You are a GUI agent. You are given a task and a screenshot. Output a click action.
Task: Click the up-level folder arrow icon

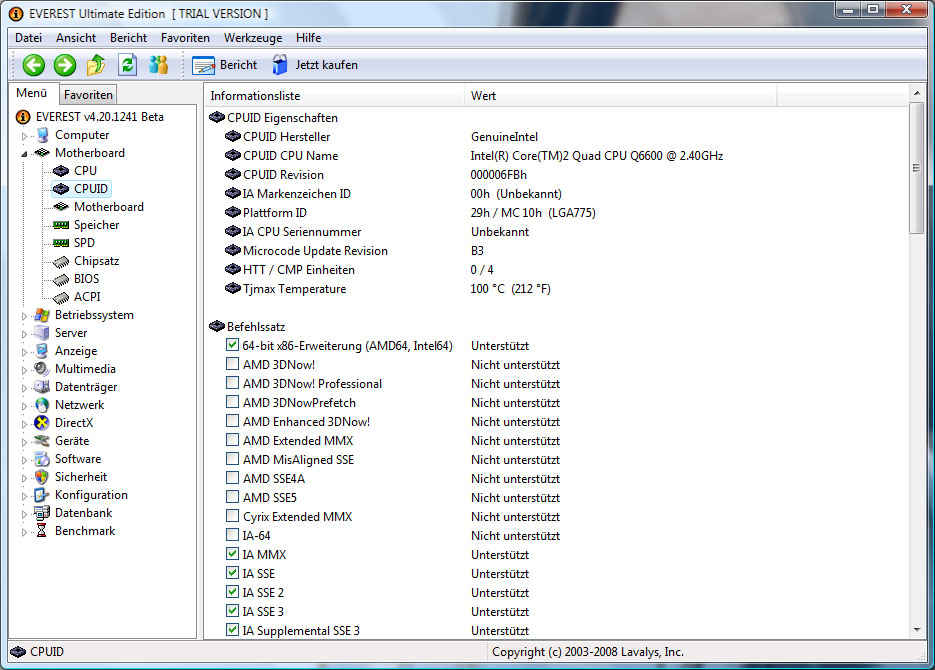click(96, 65)
